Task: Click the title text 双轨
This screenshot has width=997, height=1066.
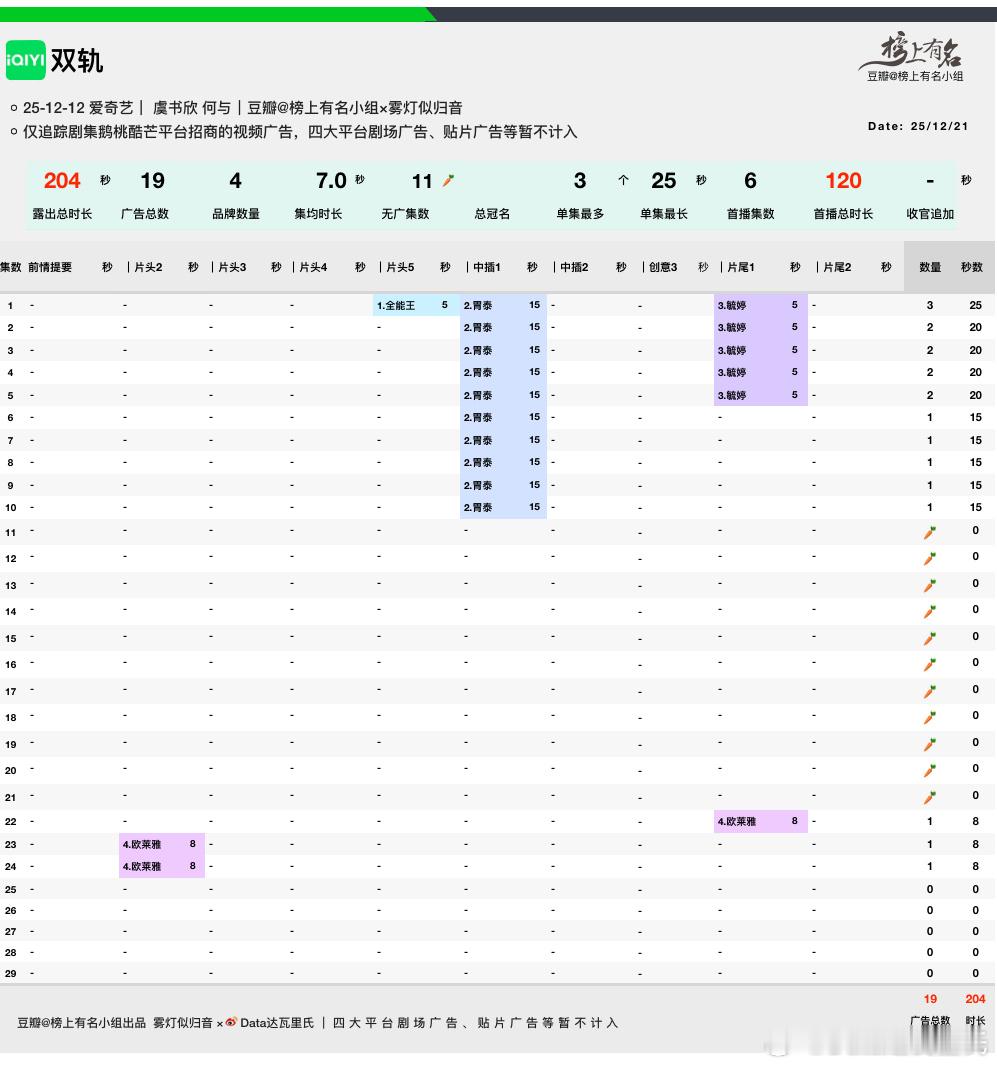Action: pos(77,61)
